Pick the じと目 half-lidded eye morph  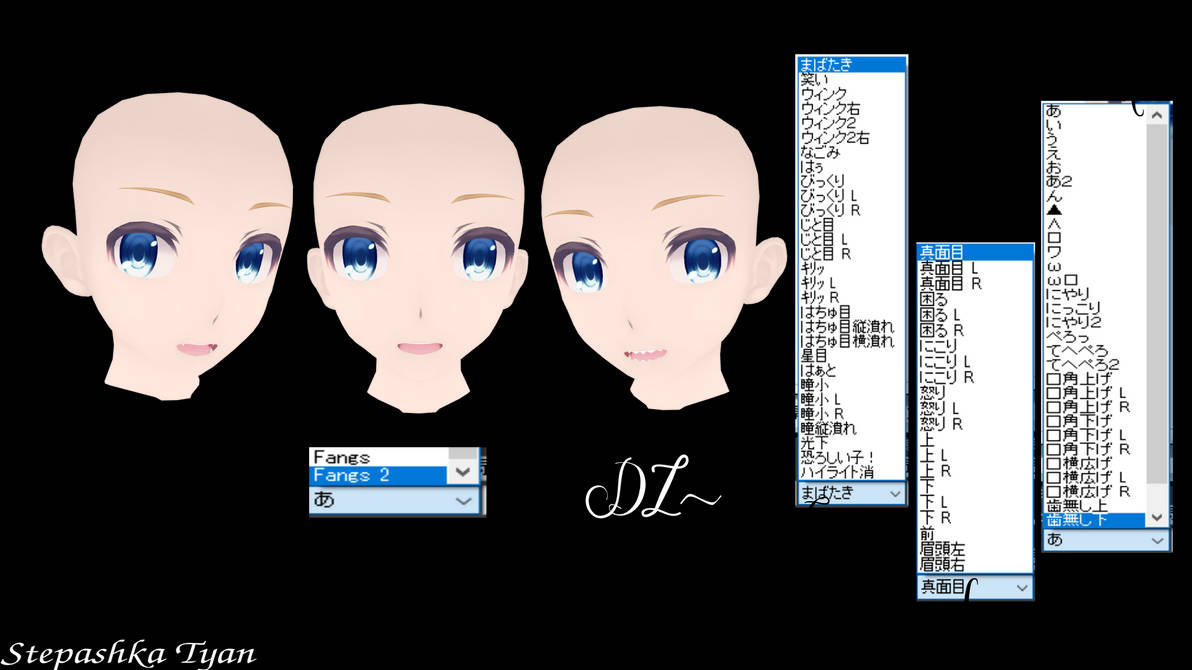[818, 224]
